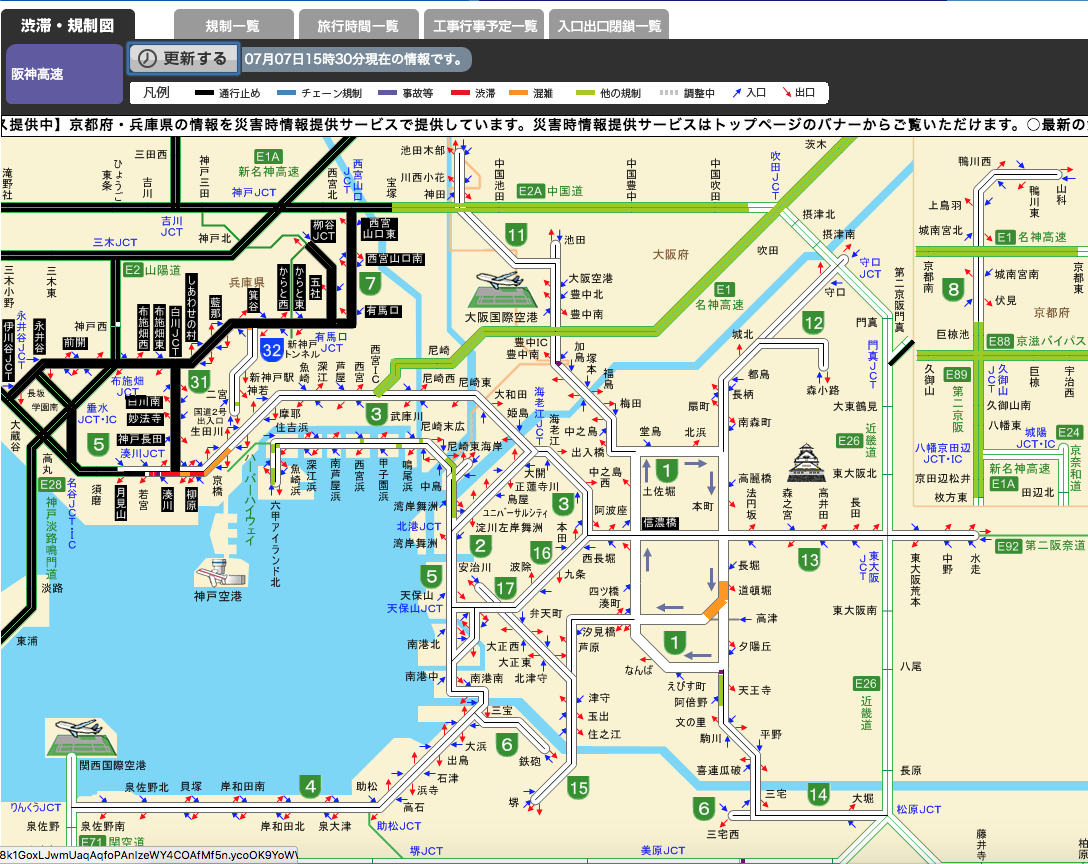
Task: Open the 工事行事予定一覧 tab
Action: 484,25
